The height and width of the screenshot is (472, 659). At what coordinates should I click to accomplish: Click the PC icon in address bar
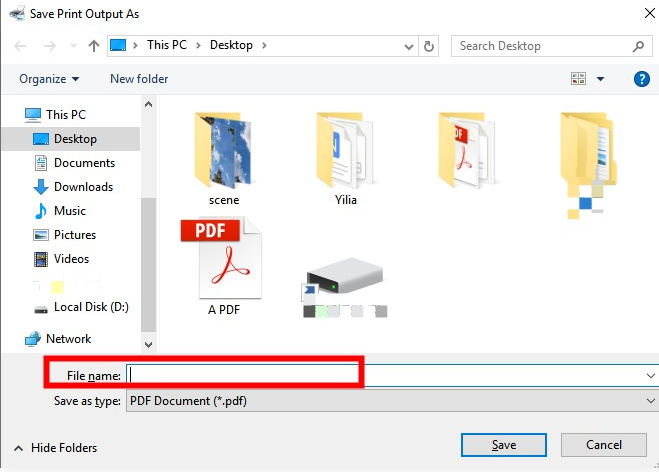[x=118, y=45]
